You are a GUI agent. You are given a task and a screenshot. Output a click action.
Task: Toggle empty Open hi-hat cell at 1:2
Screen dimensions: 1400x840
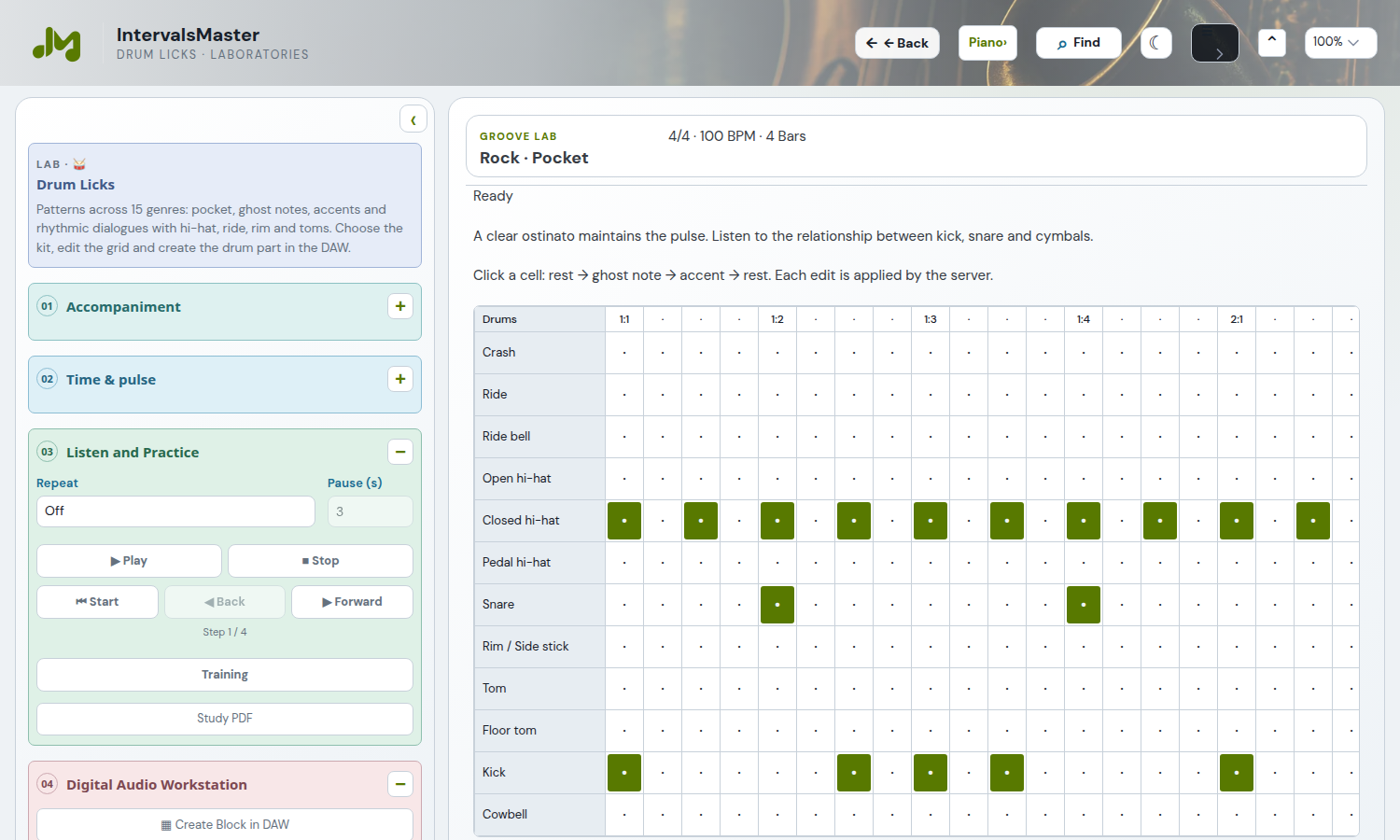pyautogui.click(x=777, y=479)
